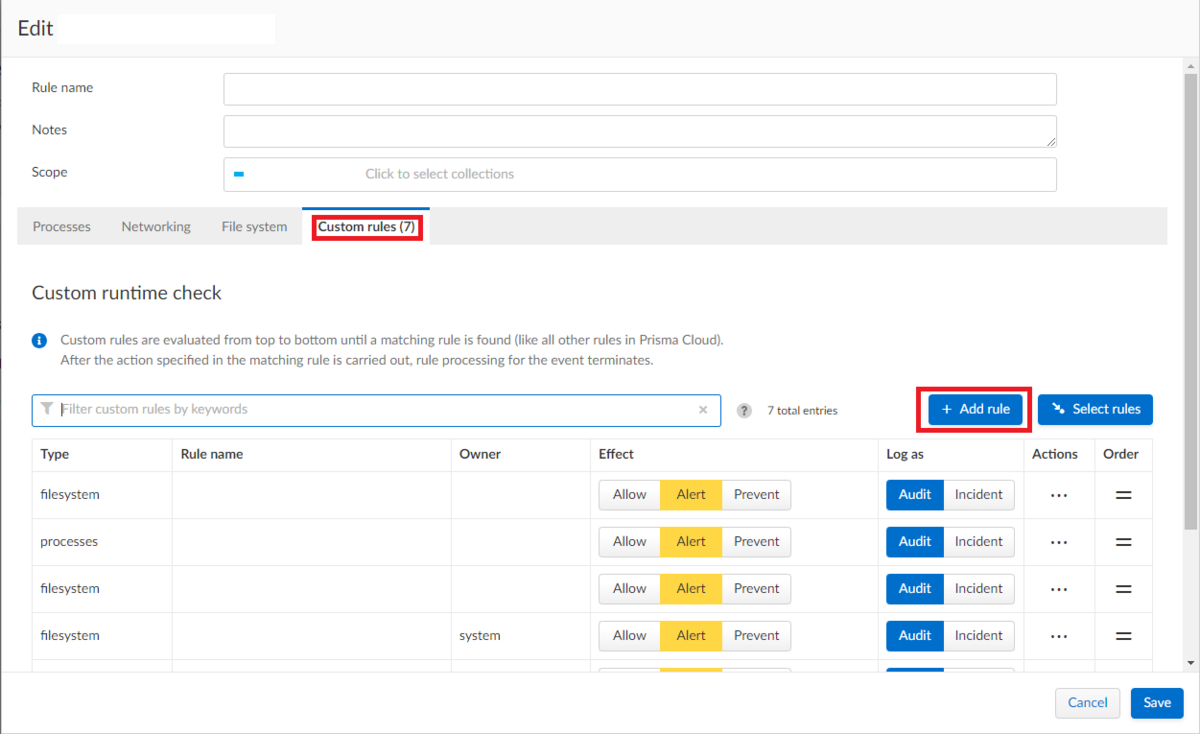Image resolution: width=1200 pixels, height=734 pixels.
Task: Cancel editing the rule
Action: [1087, 703]
